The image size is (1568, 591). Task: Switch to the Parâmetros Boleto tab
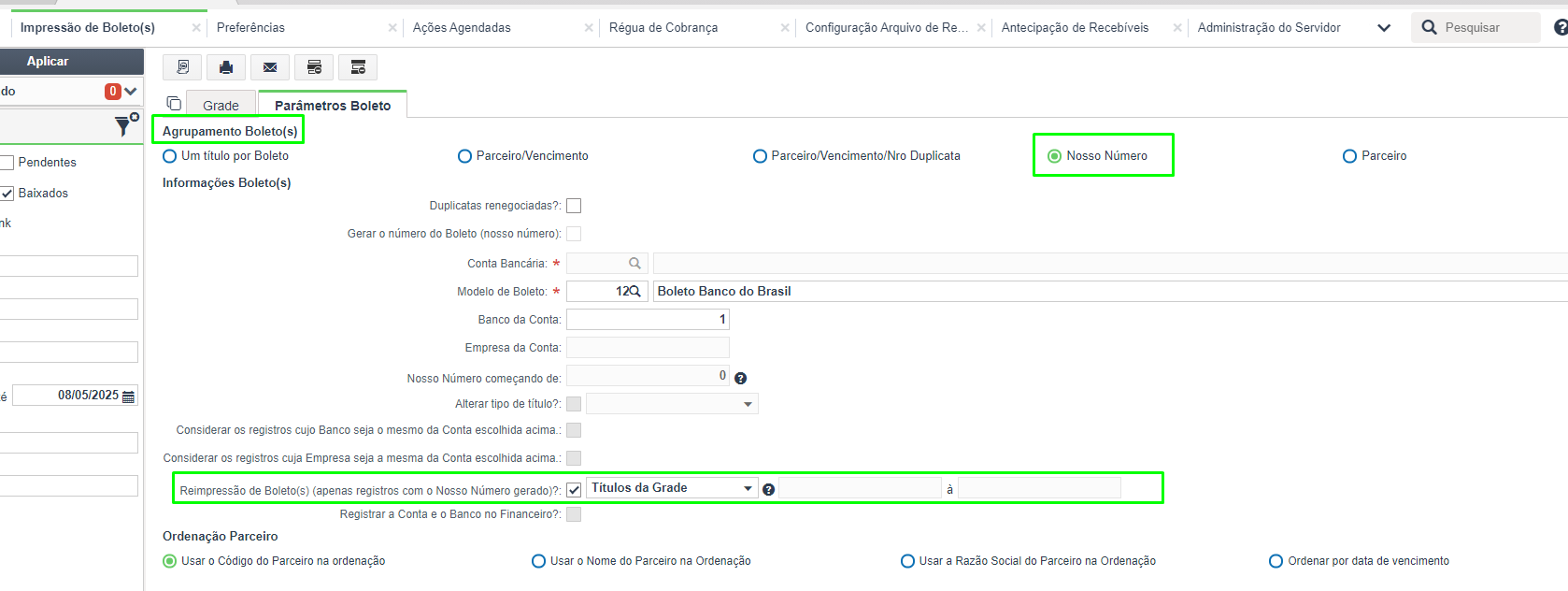pyautogui.click(x=333, y=105)
